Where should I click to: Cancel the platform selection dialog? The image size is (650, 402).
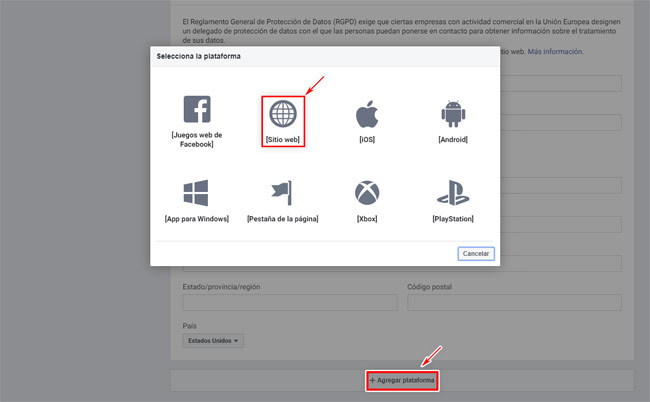click(476, 254)
